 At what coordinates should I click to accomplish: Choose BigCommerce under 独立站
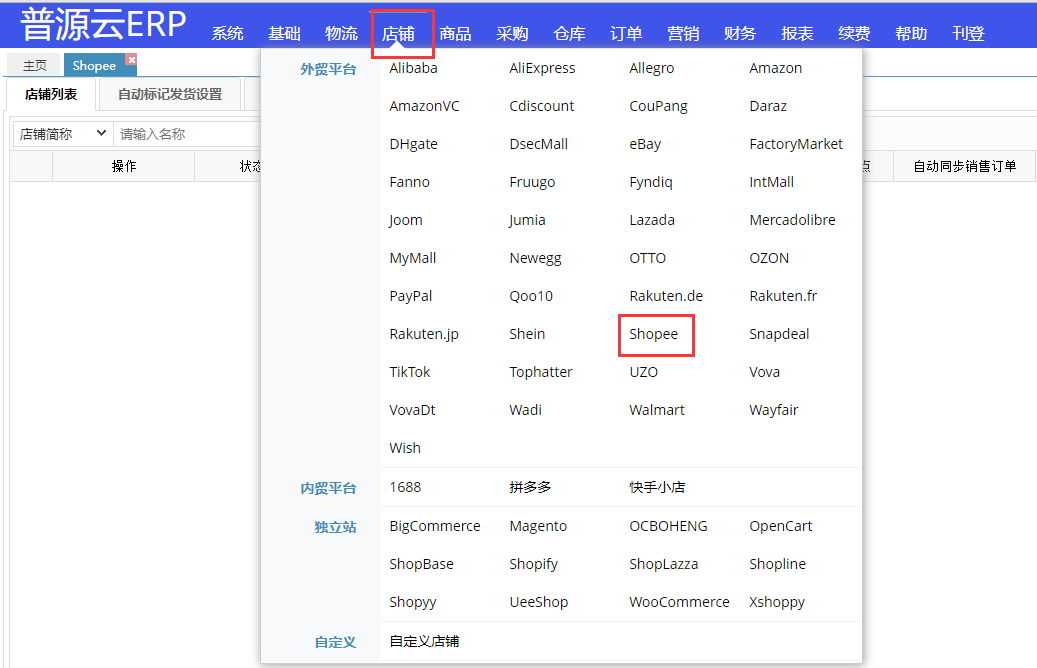[435, 526]
